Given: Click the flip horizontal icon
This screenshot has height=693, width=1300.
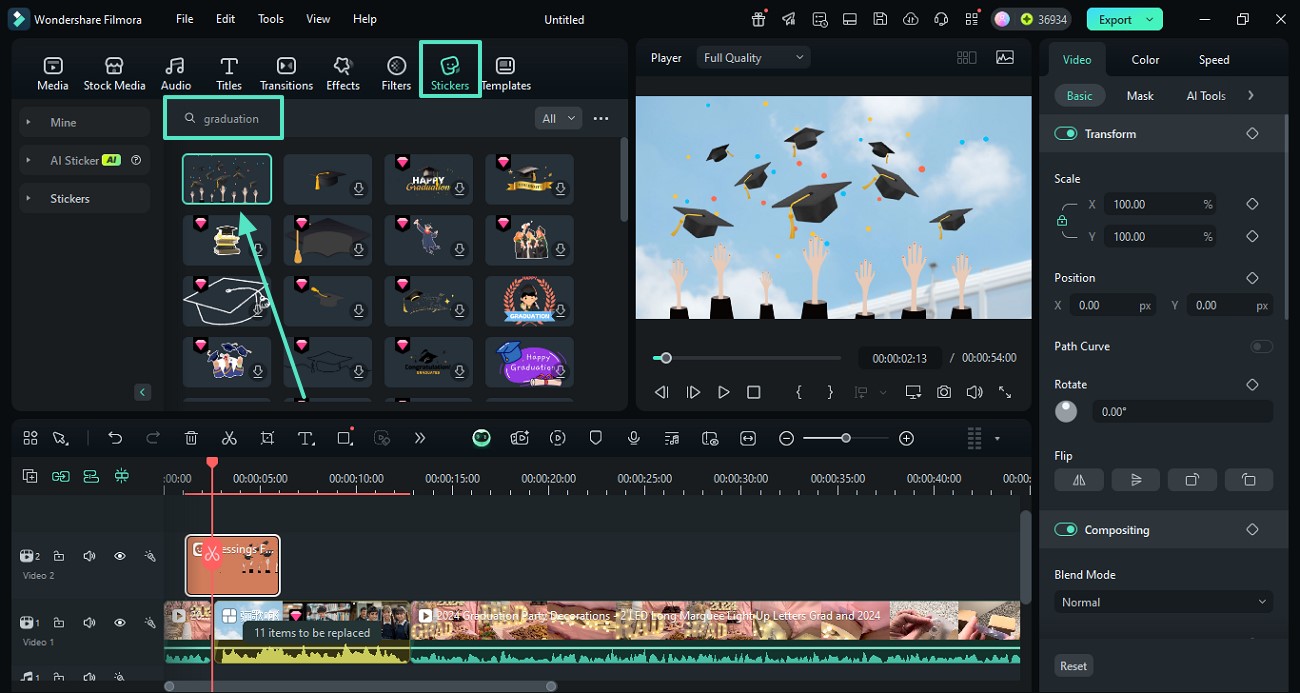Looking at the screenshot, I should pos(1079,480).
